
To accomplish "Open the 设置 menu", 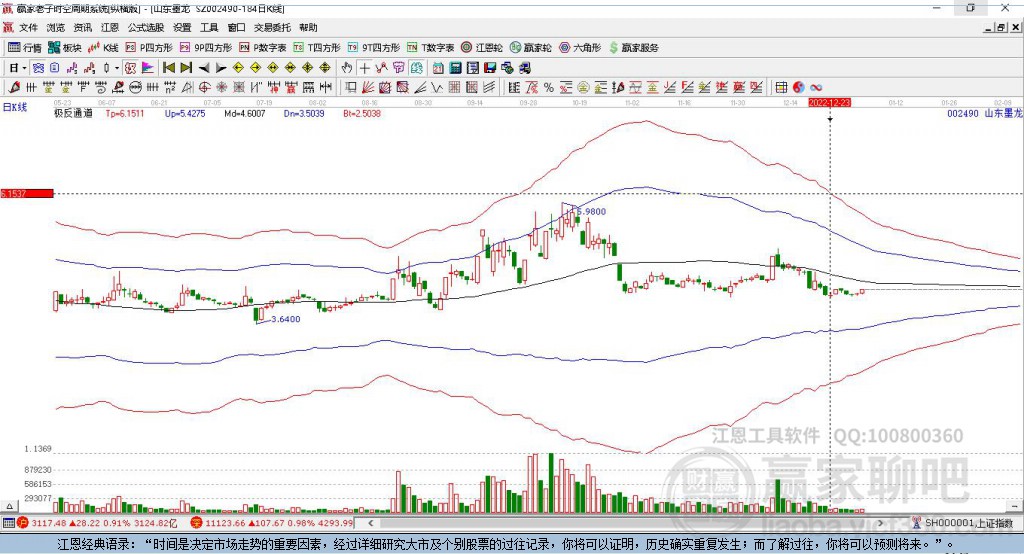I will [182, 27].
